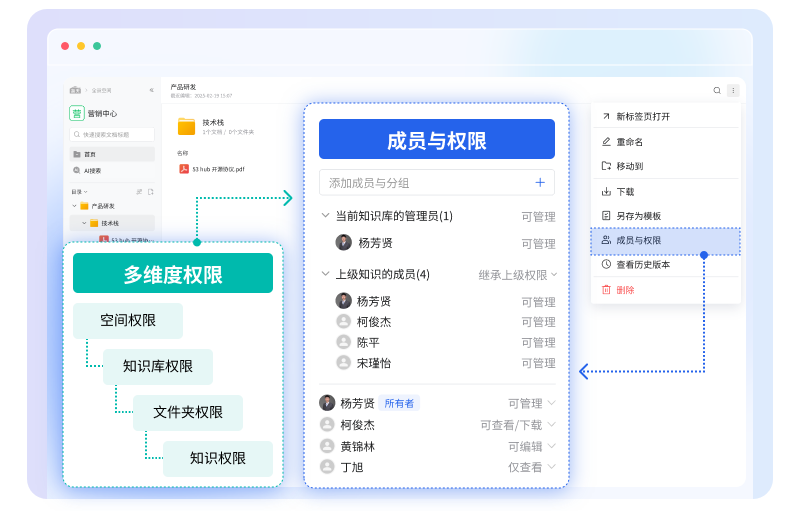Open 可管理 dropdown for owner 杨芳贤
The width and height of the screenshot is (805, 520).
tap(532, 403)
